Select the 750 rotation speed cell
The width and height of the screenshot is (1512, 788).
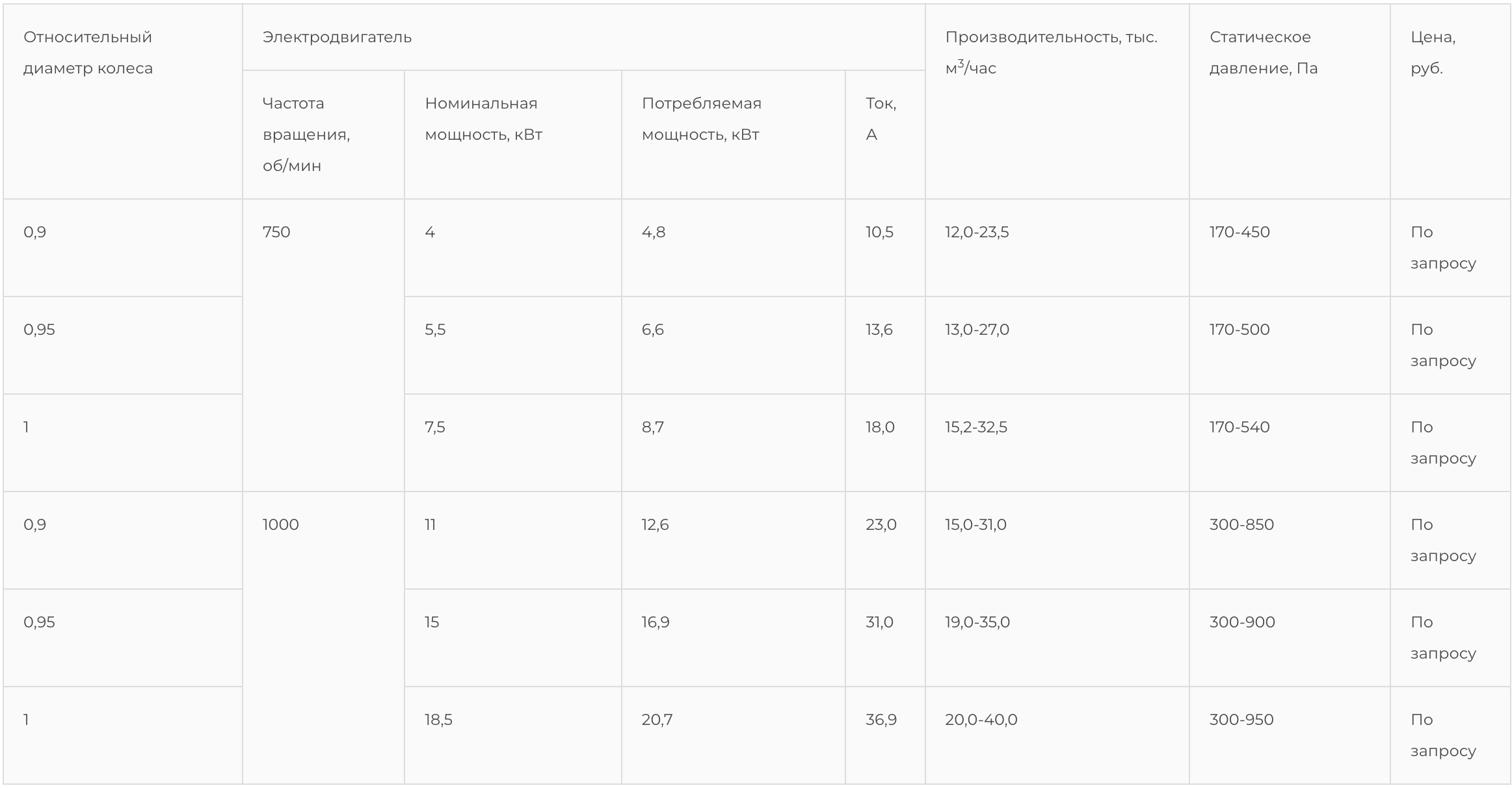(276, 232)
